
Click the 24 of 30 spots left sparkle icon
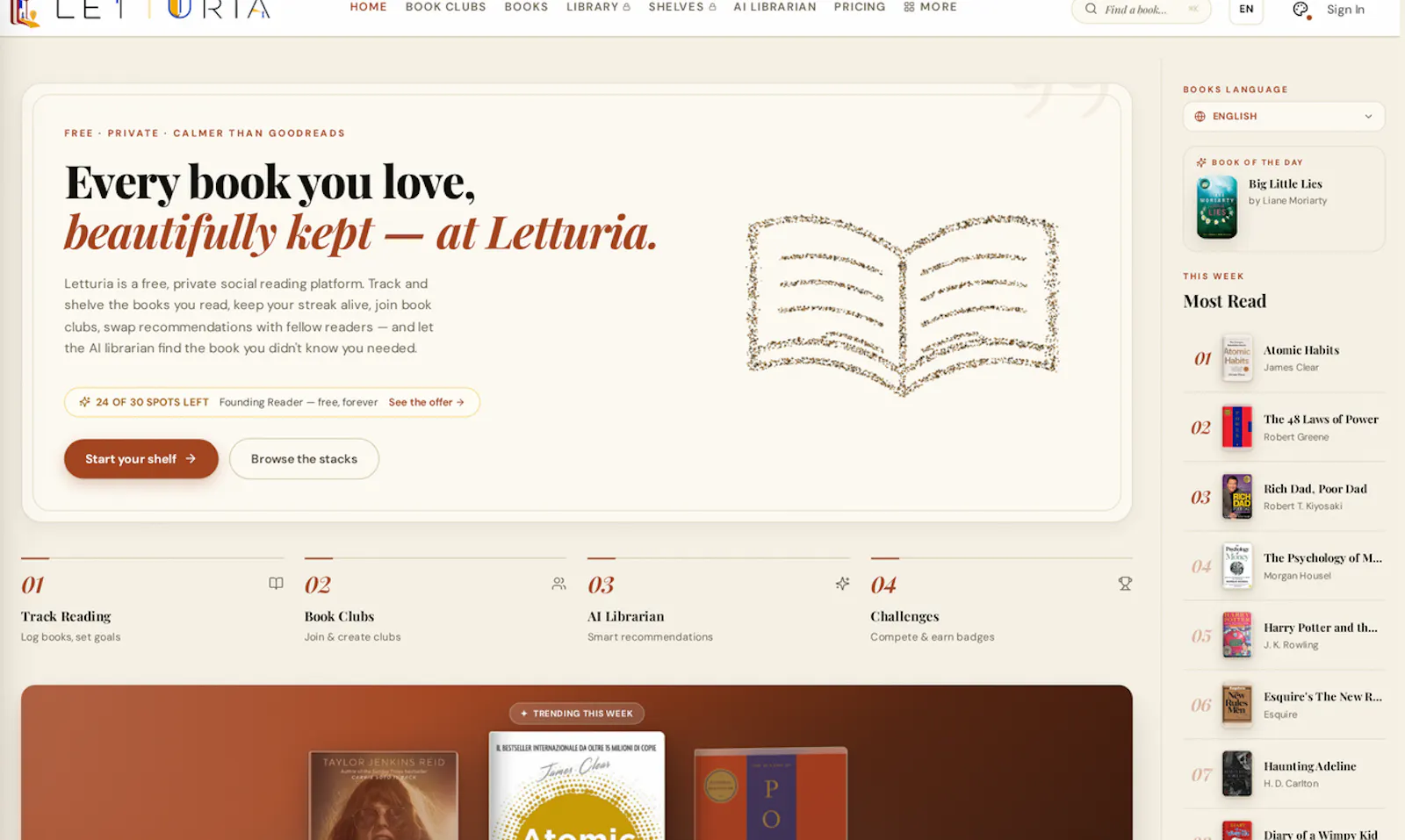pyautogui.click(x=84, y=402)
